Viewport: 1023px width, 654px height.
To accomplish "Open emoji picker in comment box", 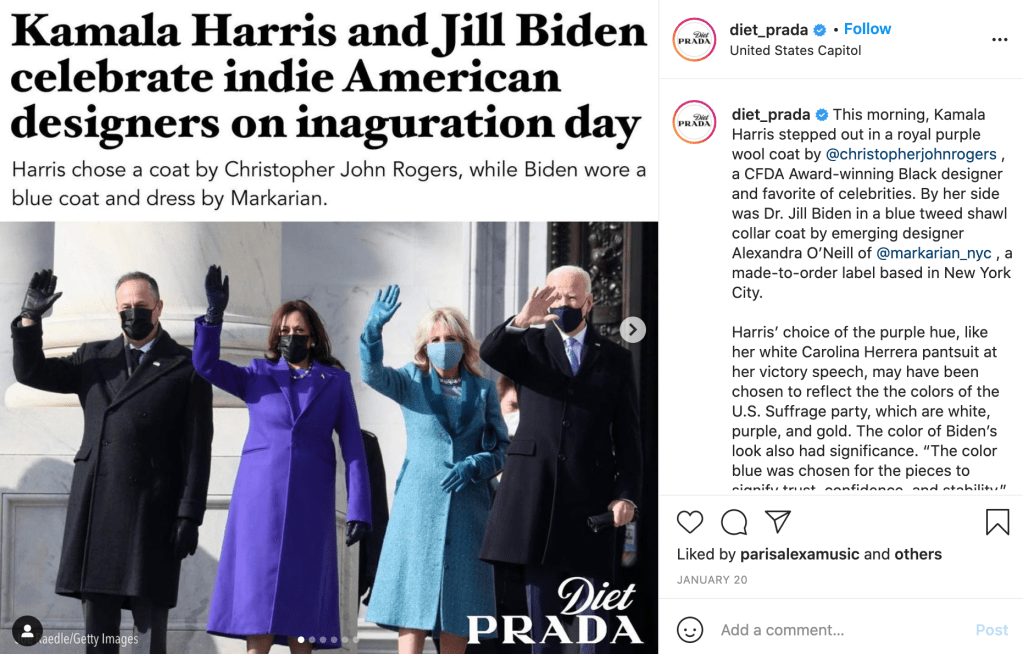I will pyautogui.click(x=690, y=630).
